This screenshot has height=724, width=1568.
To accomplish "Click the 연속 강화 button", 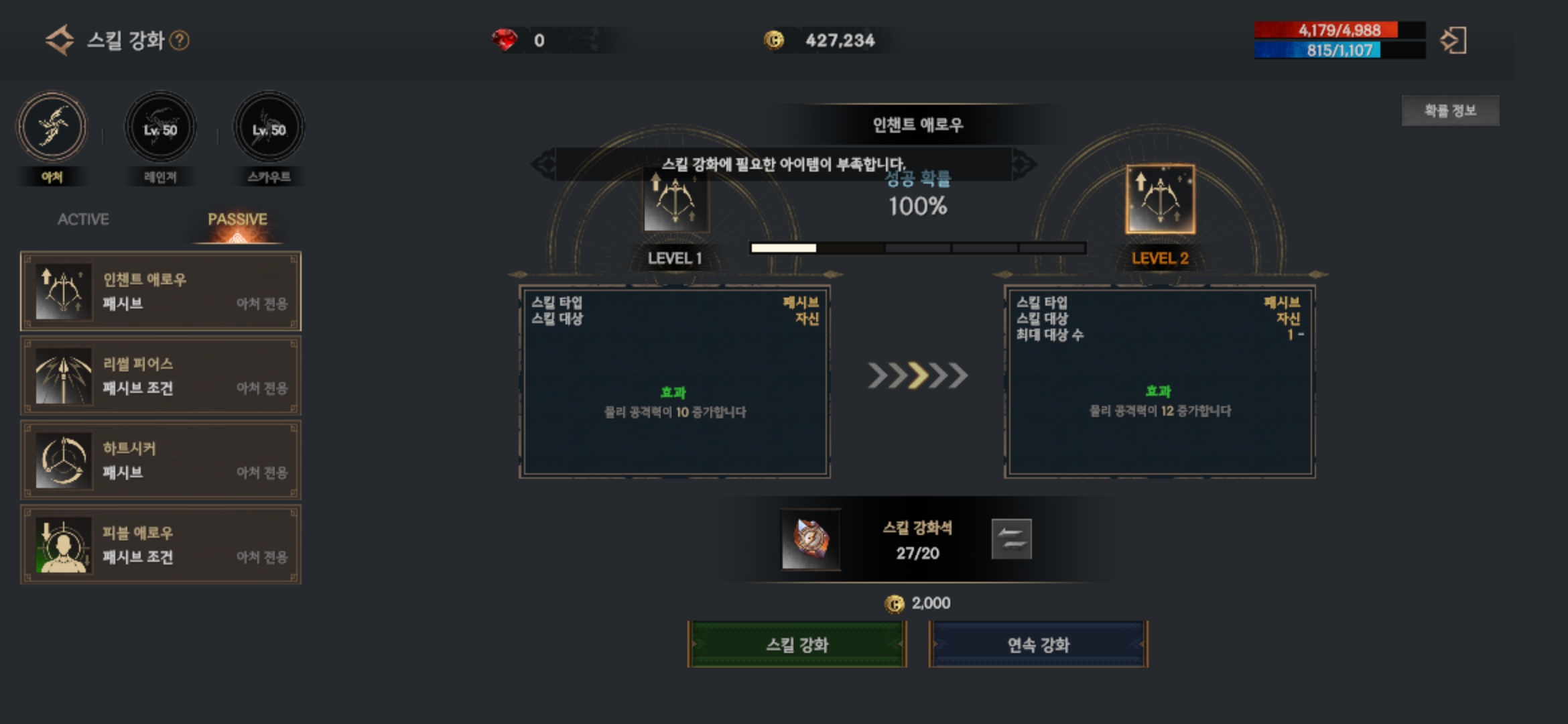I will [1039, 644].
